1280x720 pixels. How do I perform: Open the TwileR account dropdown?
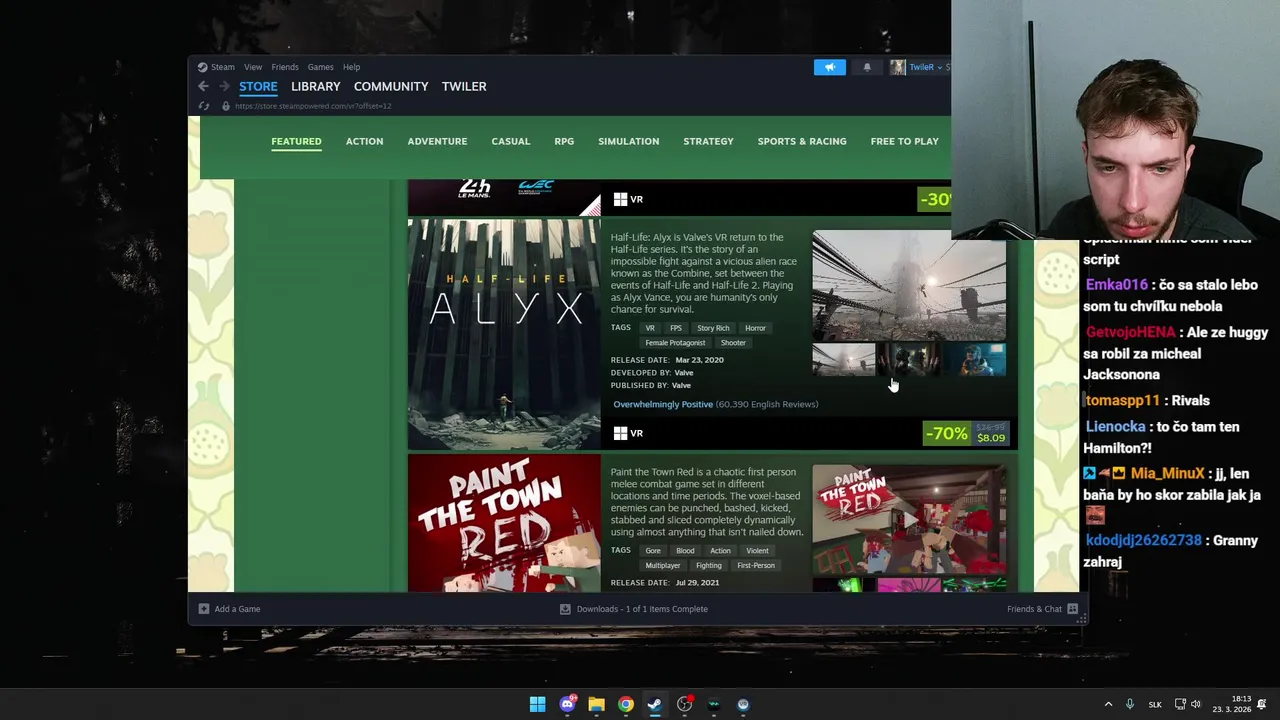coord(927,67)
